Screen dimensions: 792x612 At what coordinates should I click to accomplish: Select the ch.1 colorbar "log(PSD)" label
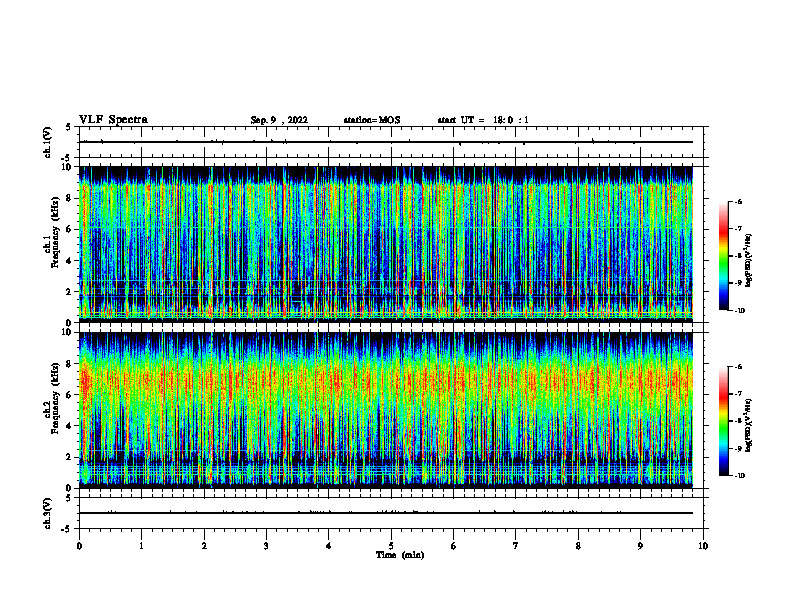point(749,261)
